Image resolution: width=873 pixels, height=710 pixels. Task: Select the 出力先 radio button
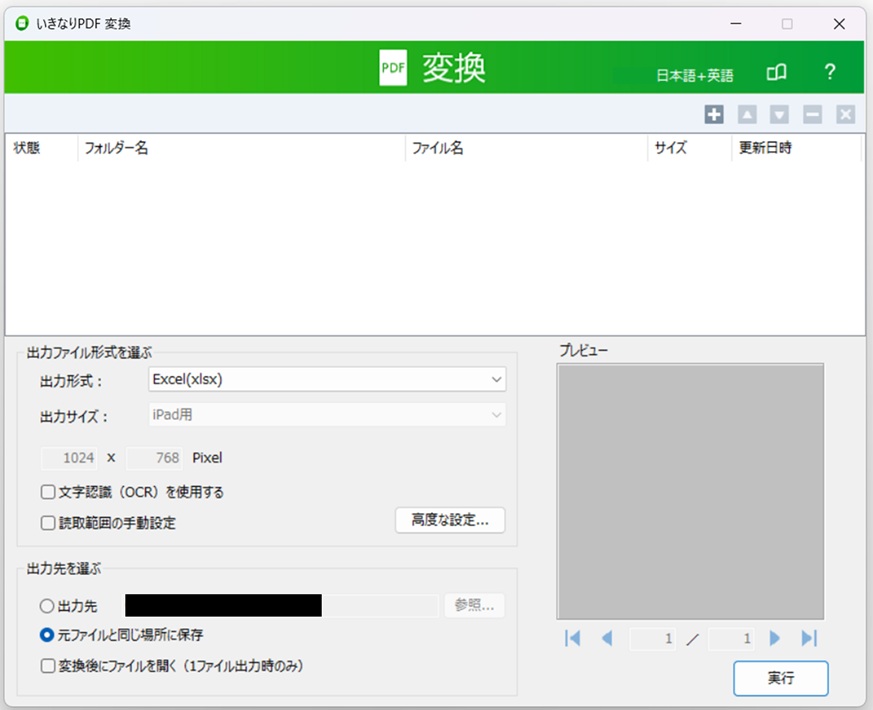(47, 606)
